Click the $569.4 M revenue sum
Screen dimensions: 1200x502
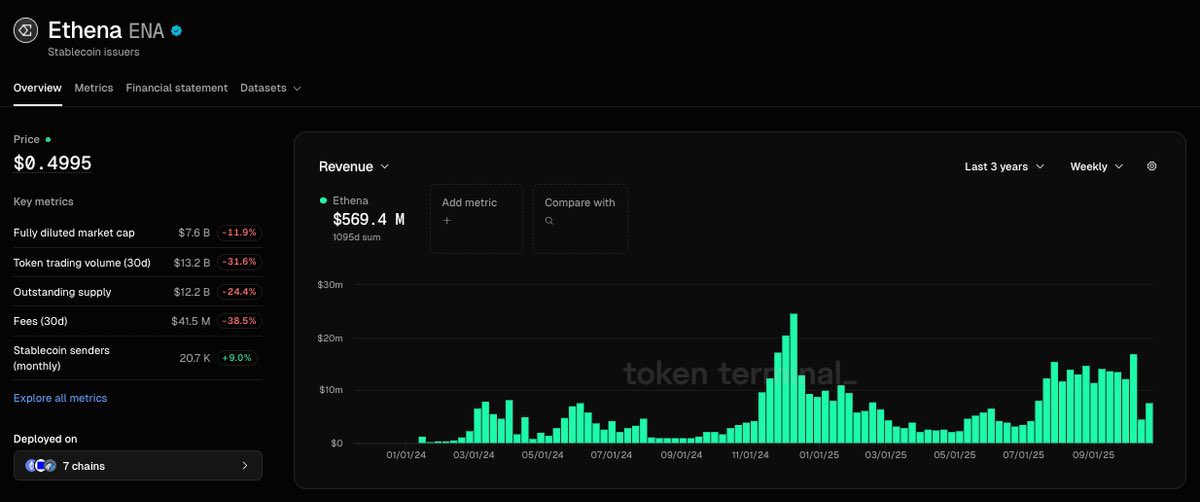click(369, 219)
